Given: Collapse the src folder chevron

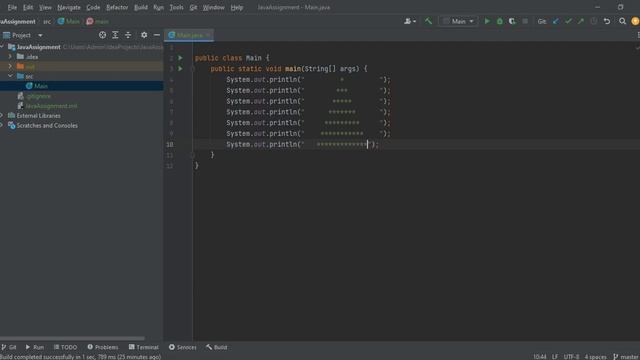Looking at the screenshot, I should pyautogui.click(x=11, y=76).
